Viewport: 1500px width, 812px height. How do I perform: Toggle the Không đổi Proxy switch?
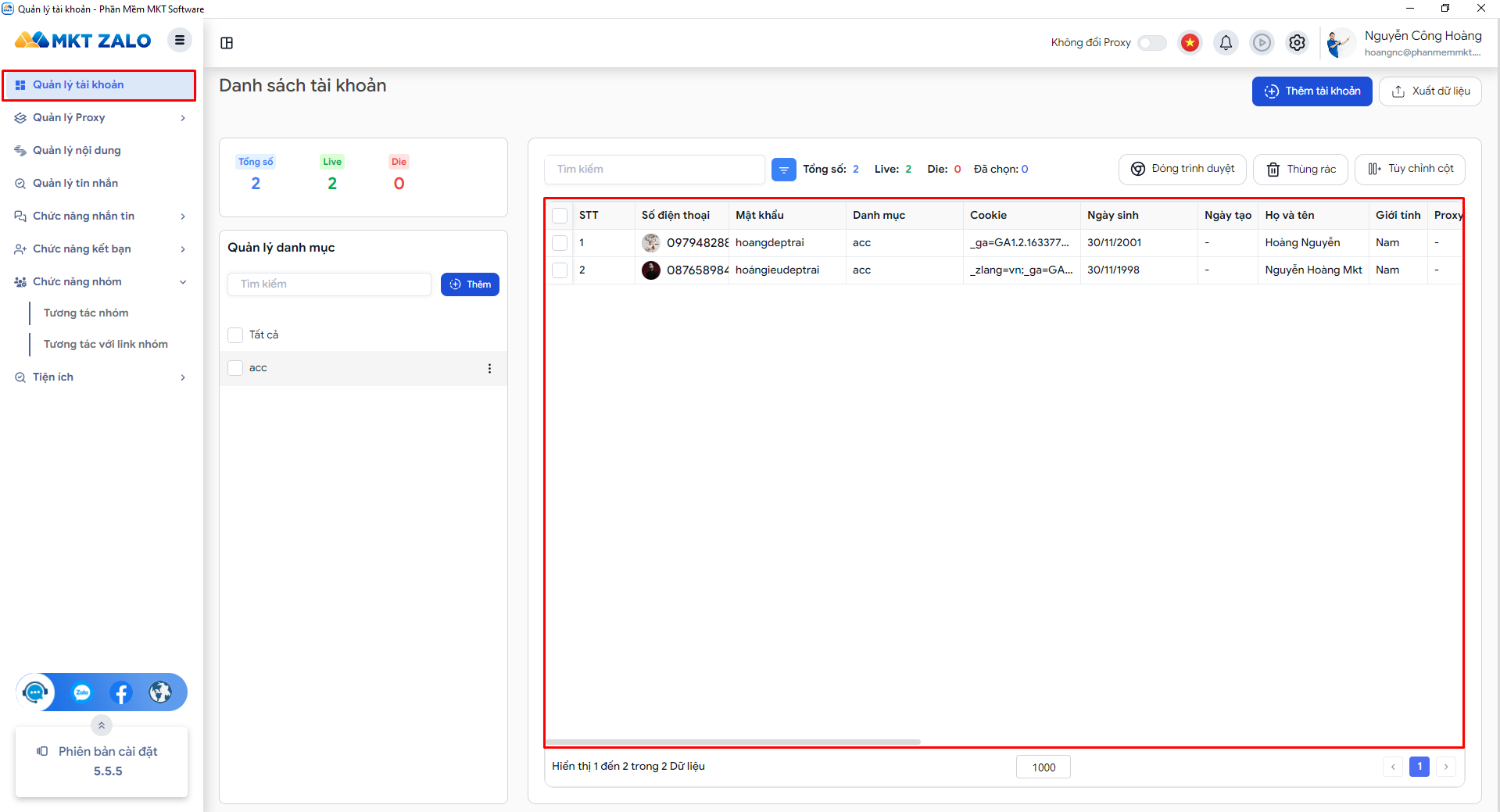pos(1152,42)
